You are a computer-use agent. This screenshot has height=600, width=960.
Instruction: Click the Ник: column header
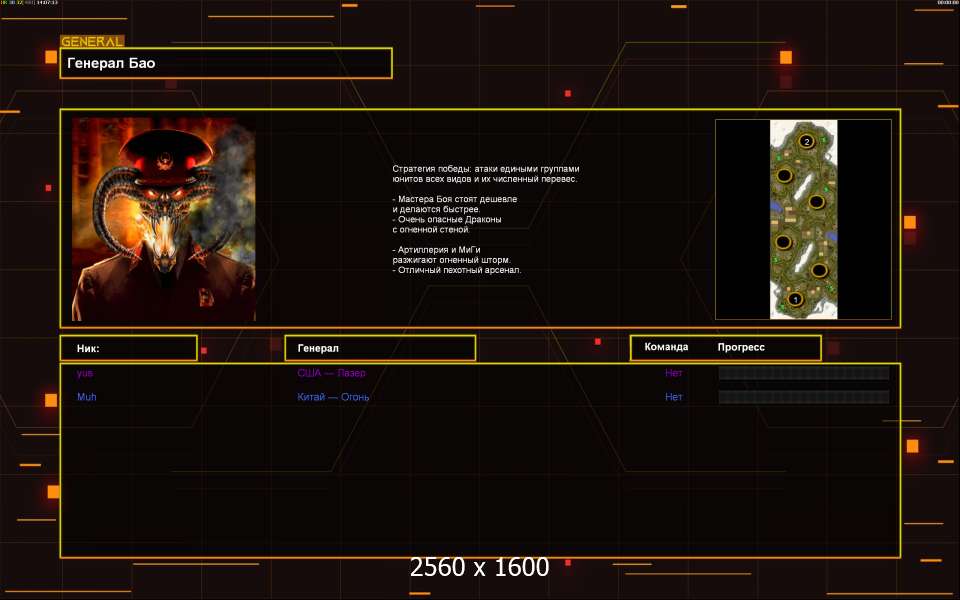pos(128,348)
